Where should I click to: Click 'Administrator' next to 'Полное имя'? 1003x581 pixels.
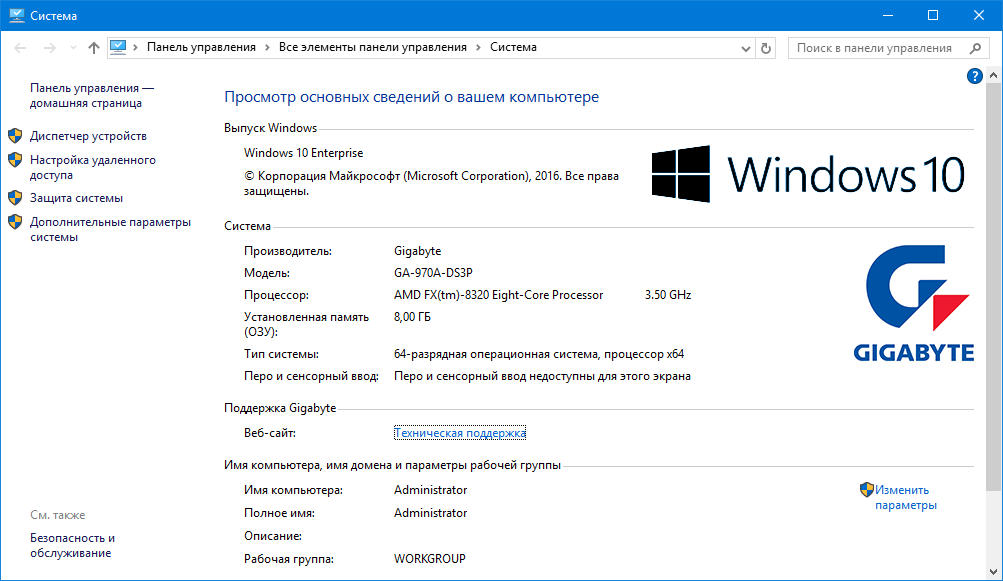(x=430, y=513)
